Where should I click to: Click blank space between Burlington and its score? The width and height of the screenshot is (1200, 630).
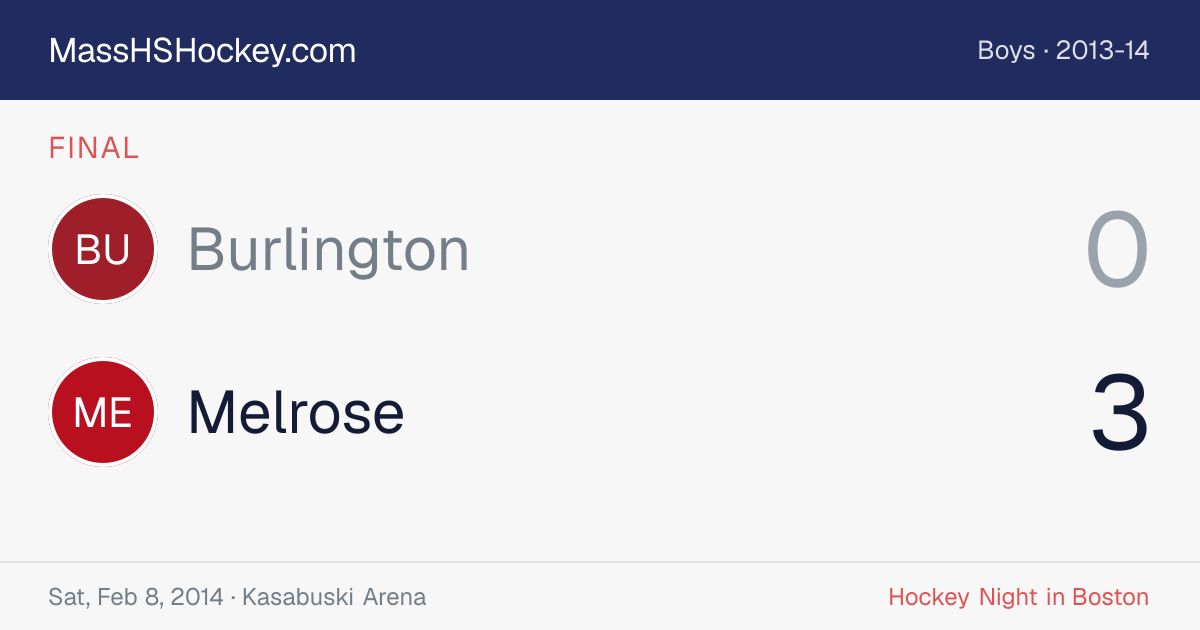[775, 249]
